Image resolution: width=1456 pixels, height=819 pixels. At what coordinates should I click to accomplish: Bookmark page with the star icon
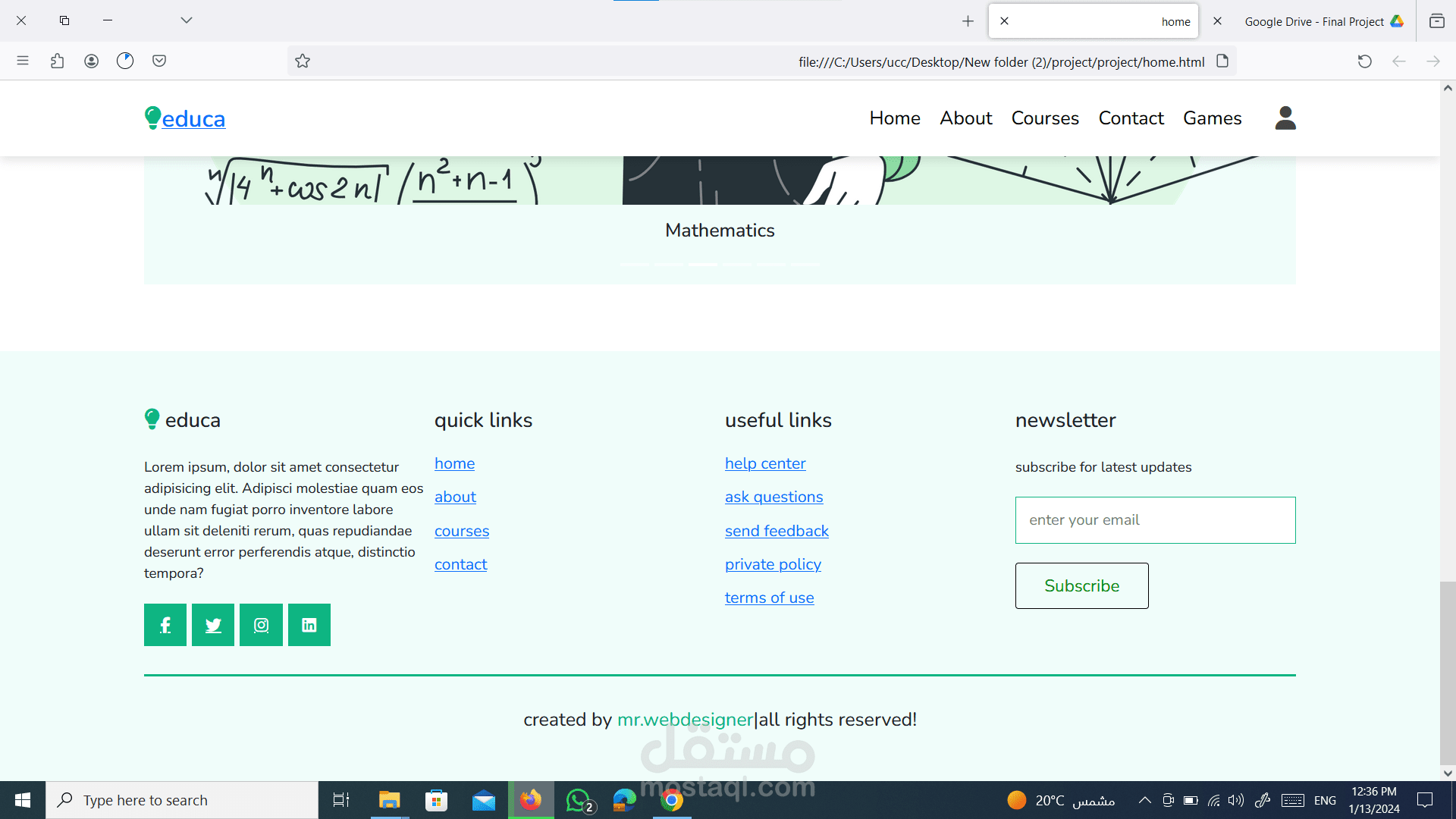point(303,61)
